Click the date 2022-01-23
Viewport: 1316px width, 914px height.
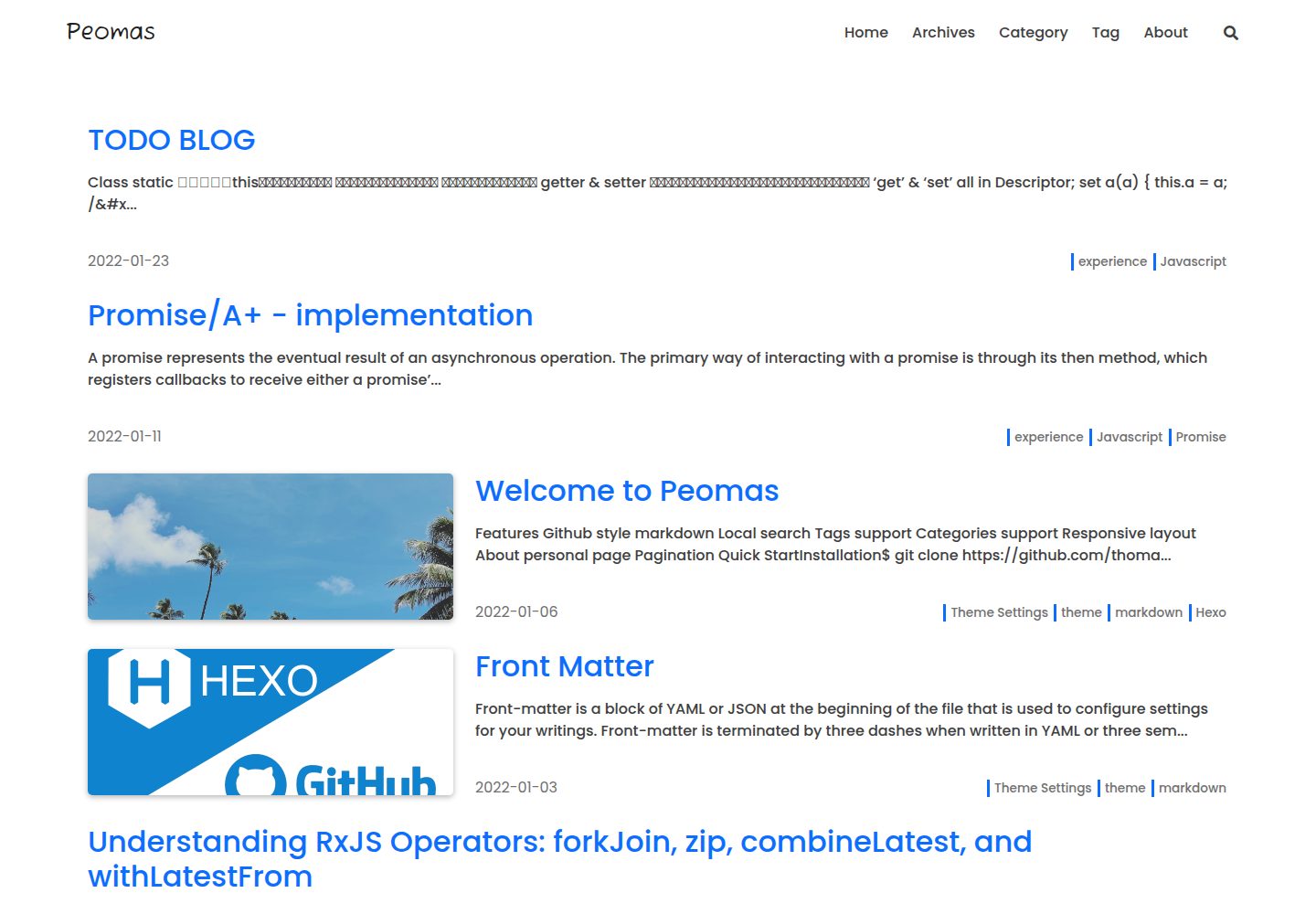[128, 260]
